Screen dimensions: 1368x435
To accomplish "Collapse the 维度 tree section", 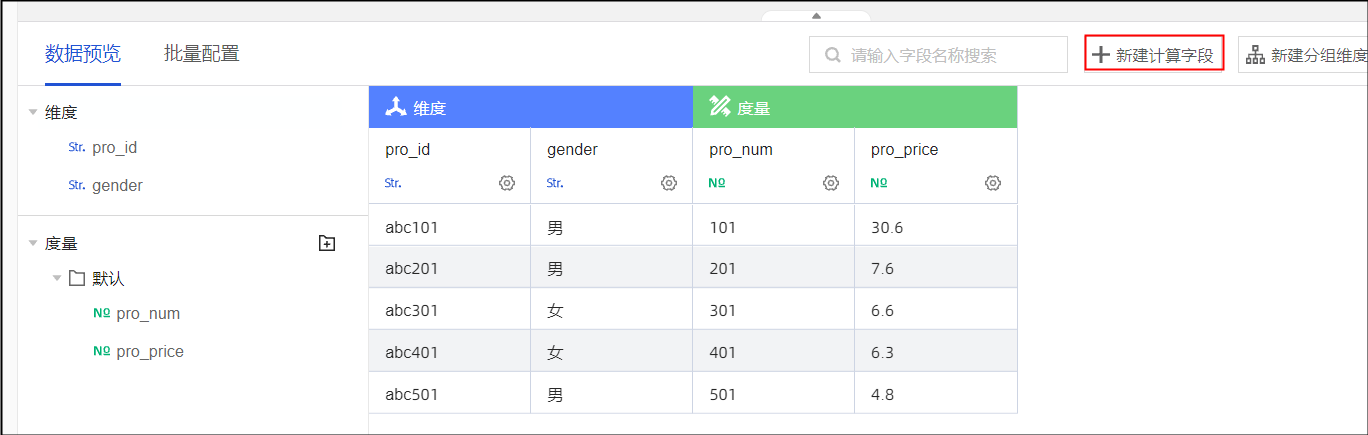I will tap(33, 113).
